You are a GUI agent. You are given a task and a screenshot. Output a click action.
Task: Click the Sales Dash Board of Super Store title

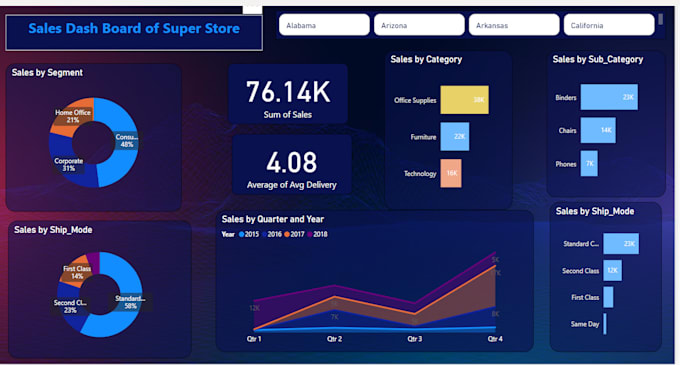[134, 29]
